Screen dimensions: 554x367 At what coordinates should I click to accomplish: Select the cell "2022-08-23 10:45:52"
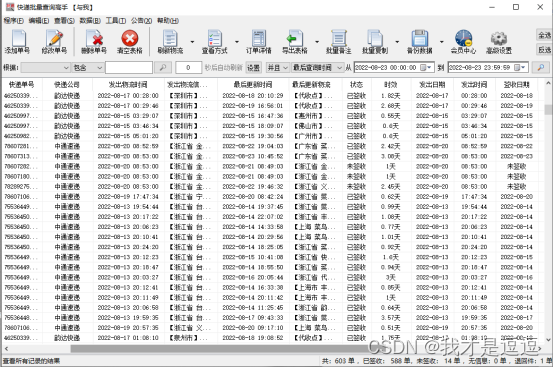coord(253,156)
